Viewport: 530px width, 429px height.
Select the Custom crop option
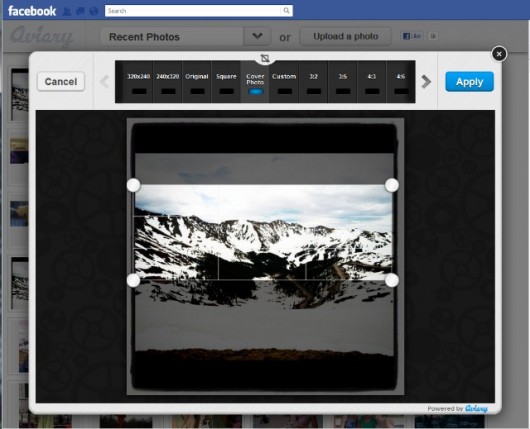pos(284,81)
